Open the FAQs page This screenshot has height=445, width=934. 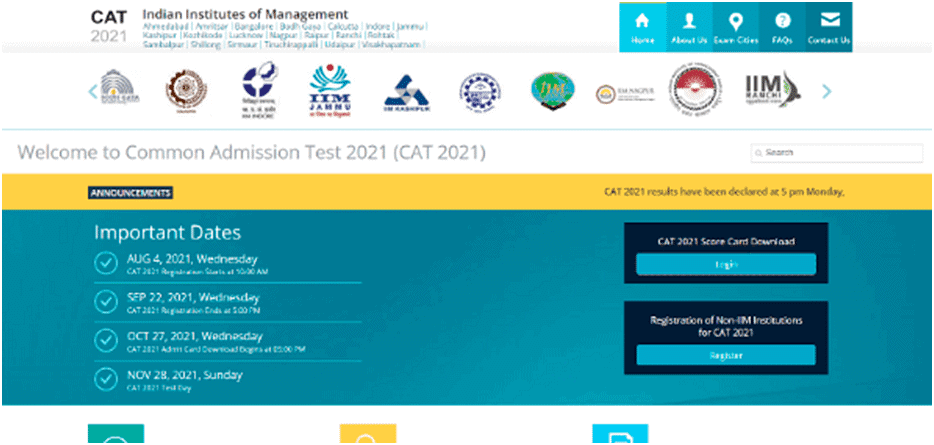tap(782, 27)
